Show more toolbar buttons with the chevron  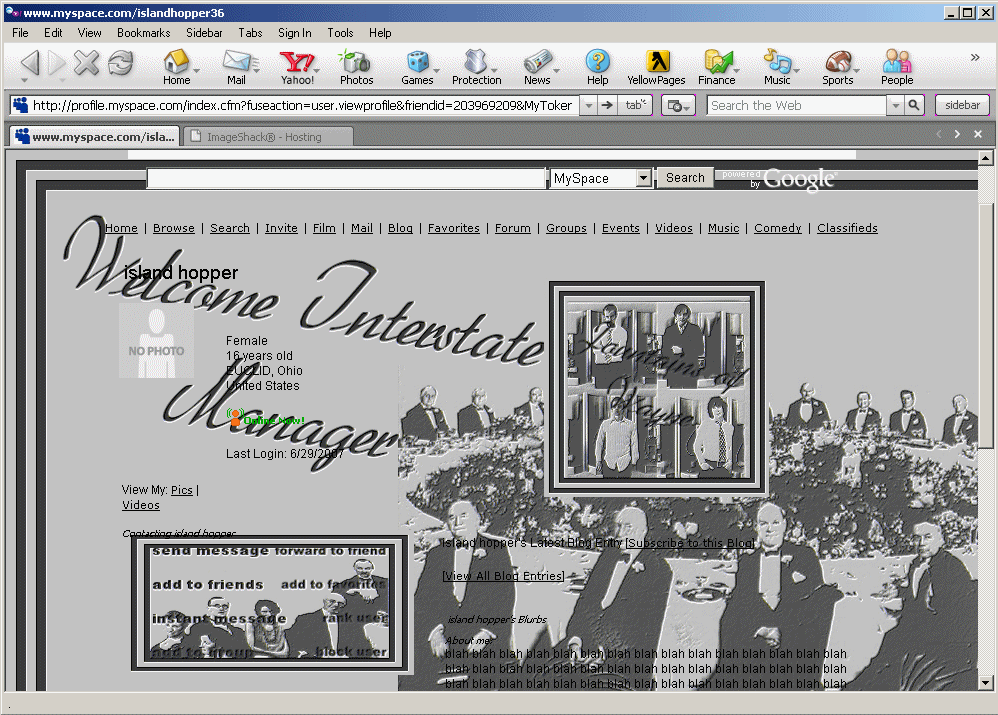974,57
